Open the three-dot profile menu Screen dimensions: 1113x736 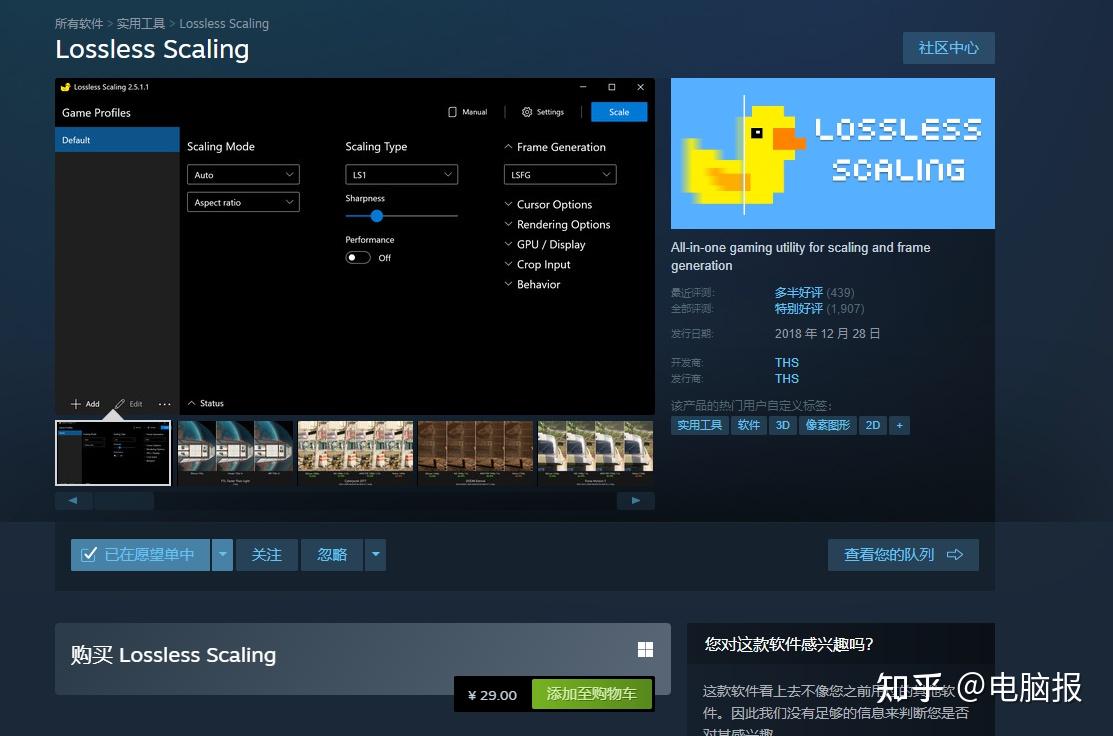165,404
